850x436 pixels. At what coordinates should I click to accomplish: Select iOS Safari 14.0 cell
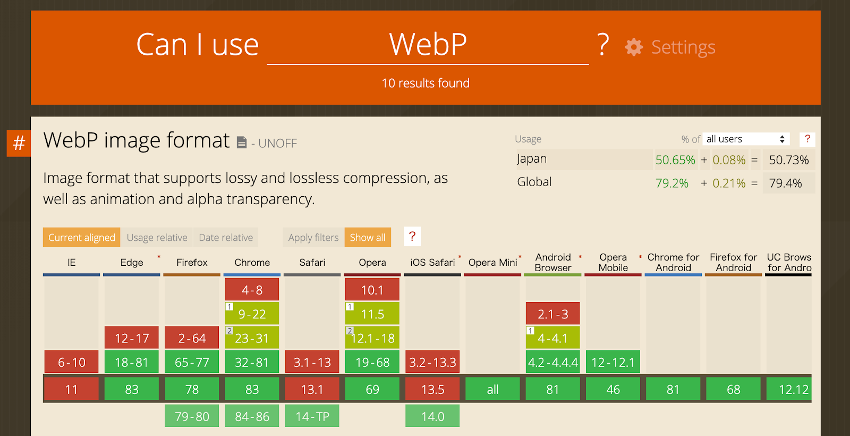(433, 416)
